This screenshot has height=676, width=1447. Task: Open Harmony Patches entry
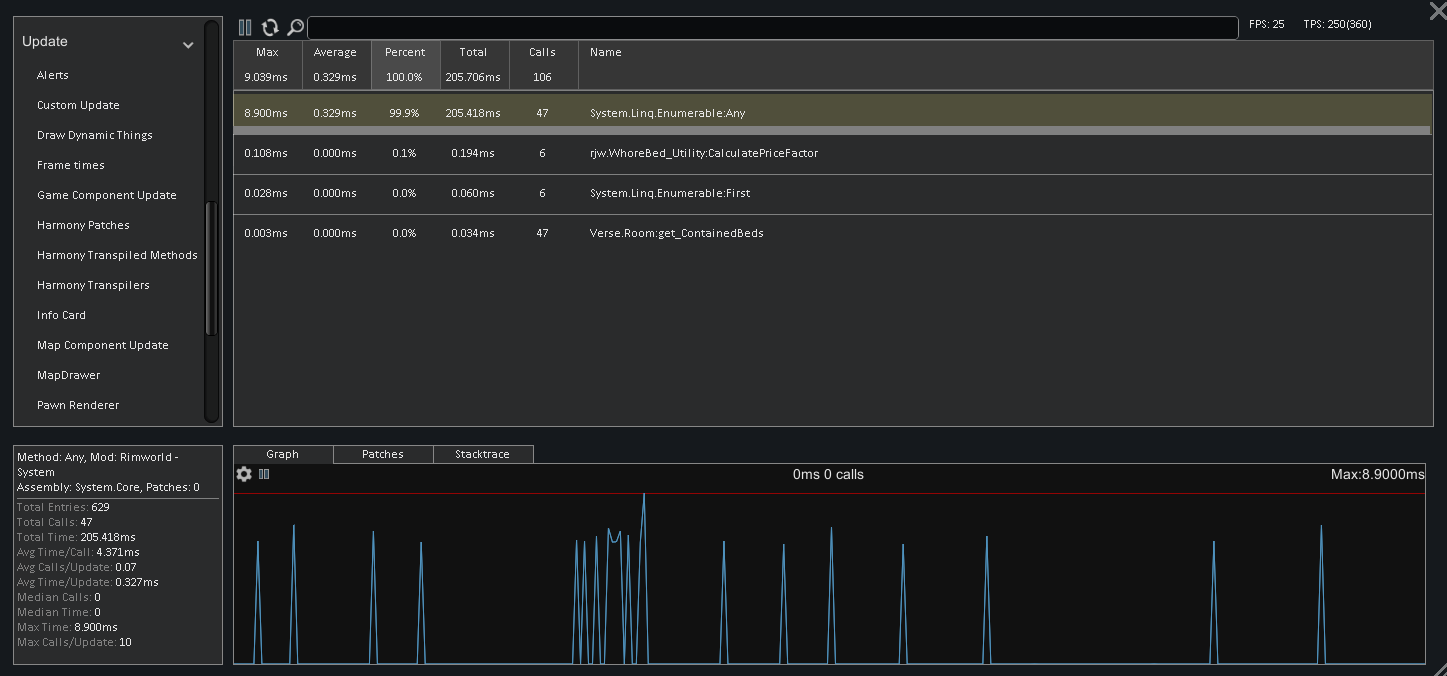pyautogui.click(x=83, y=225)
